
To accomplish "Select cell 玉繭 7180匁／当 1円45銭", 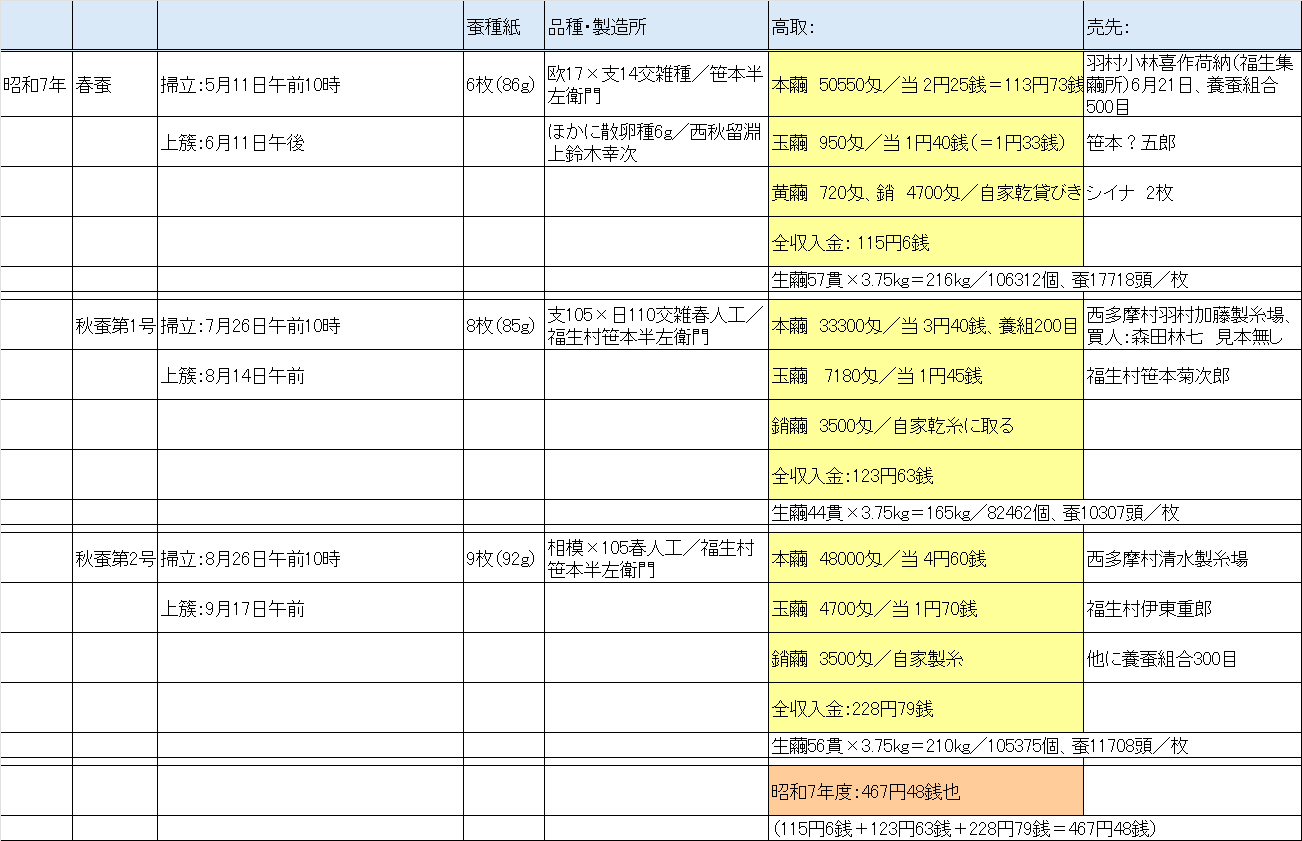I will pos(926,375).
